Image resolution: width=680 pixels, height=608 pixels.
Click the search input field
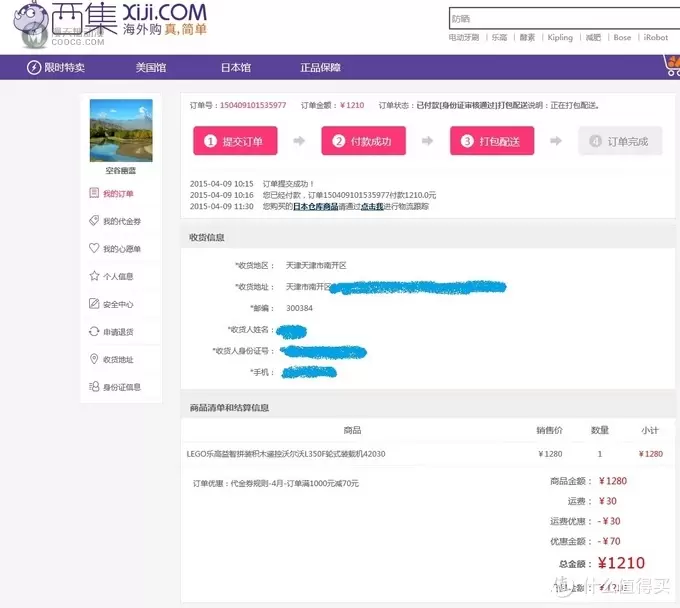click(564, 19)
